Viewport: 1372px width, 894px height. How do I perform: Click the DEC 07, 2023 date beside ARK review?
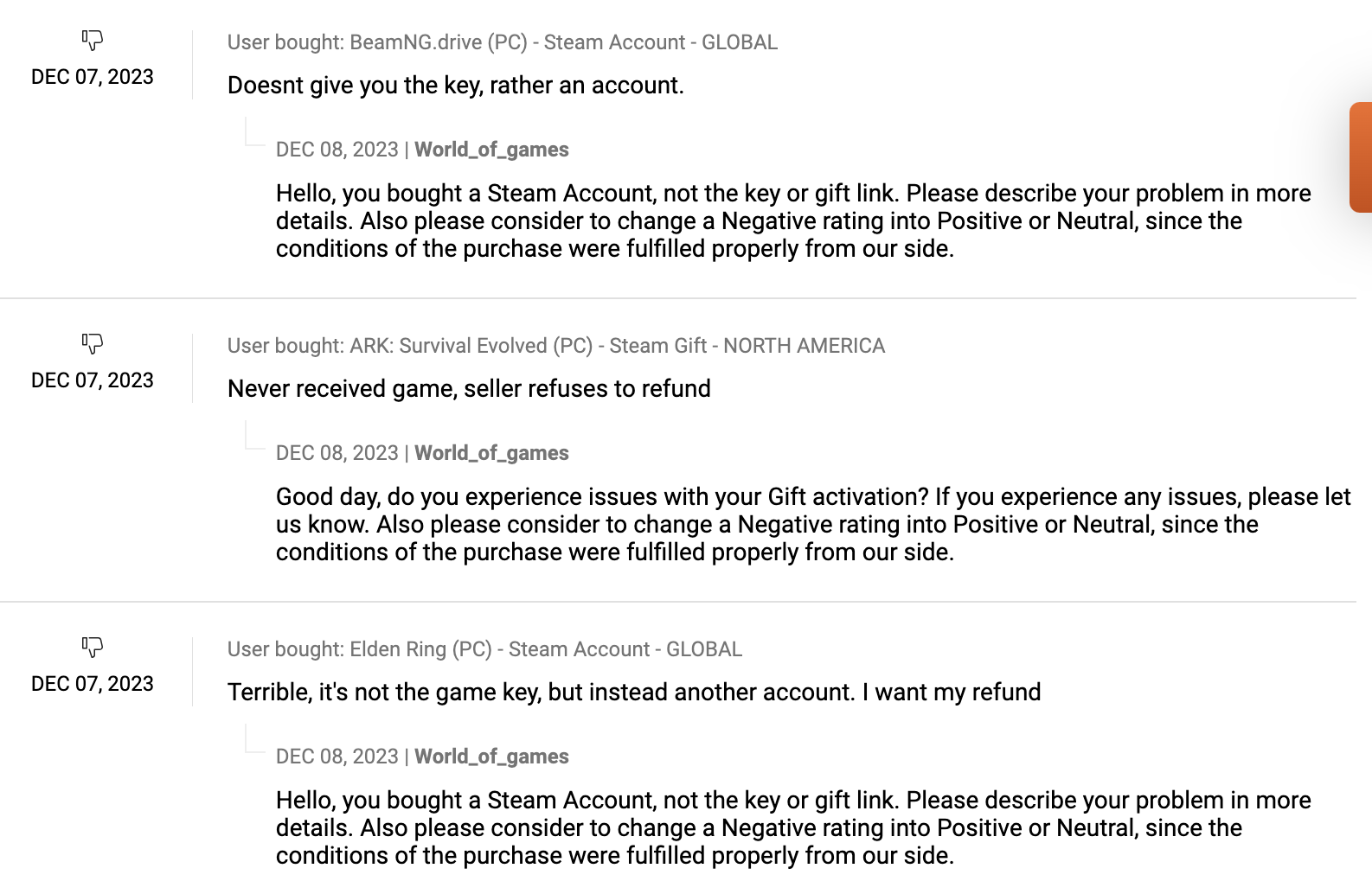pyautogui.click(x=93, y=380)
